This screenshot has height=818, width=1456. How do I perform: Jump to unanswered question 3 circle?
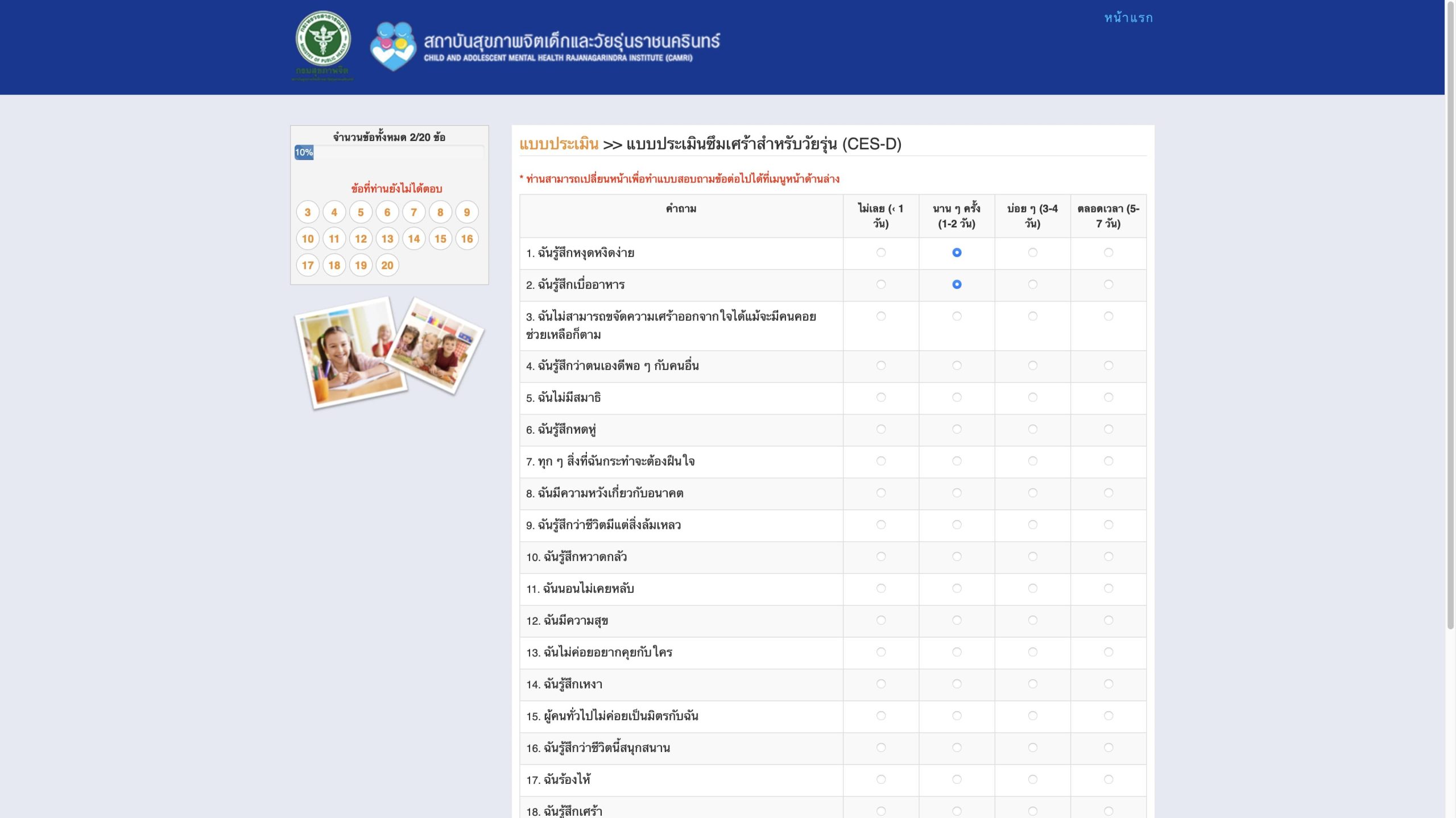308,212
